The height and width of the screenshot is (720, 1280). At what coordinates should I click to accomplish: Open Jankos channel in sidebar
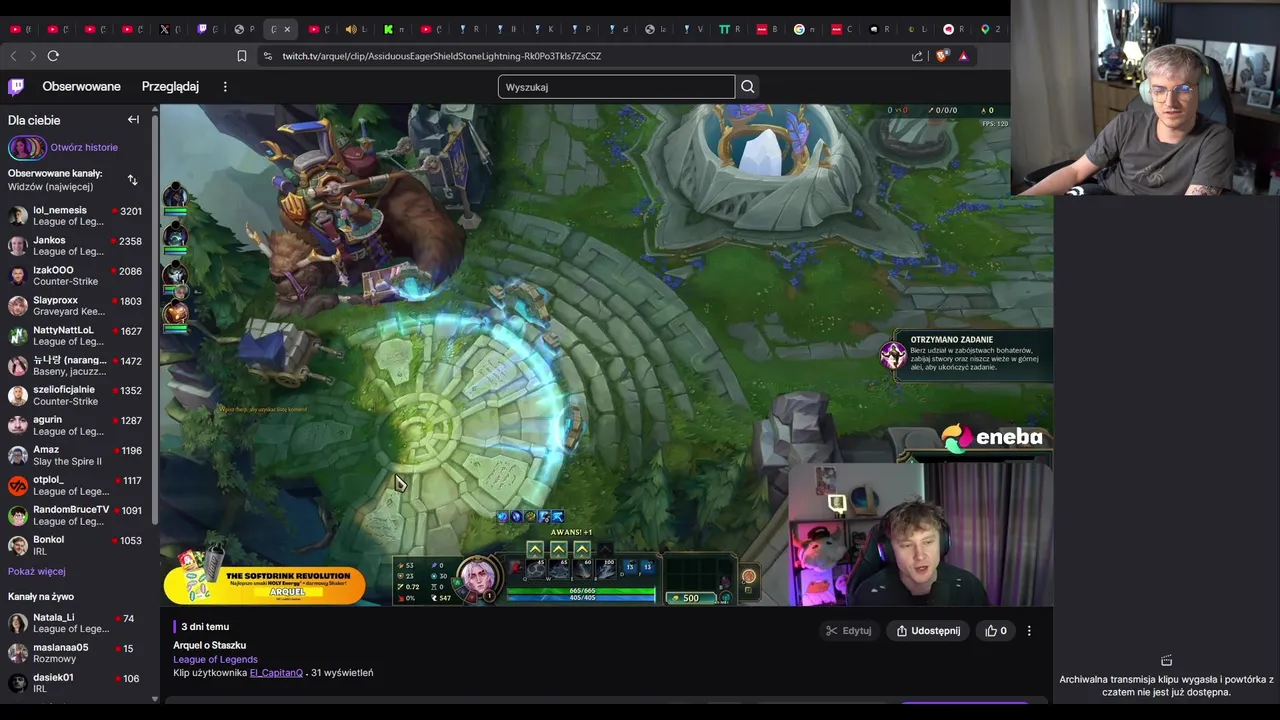77,246
